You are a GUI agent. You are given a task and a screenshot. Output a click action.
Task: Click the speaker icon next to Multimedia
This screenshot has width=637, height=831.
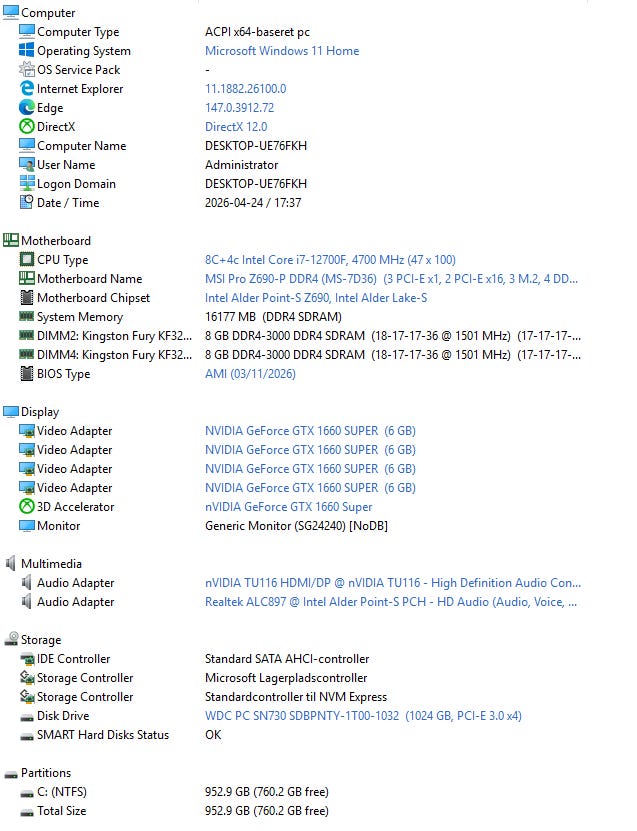(x=11, y=563)
